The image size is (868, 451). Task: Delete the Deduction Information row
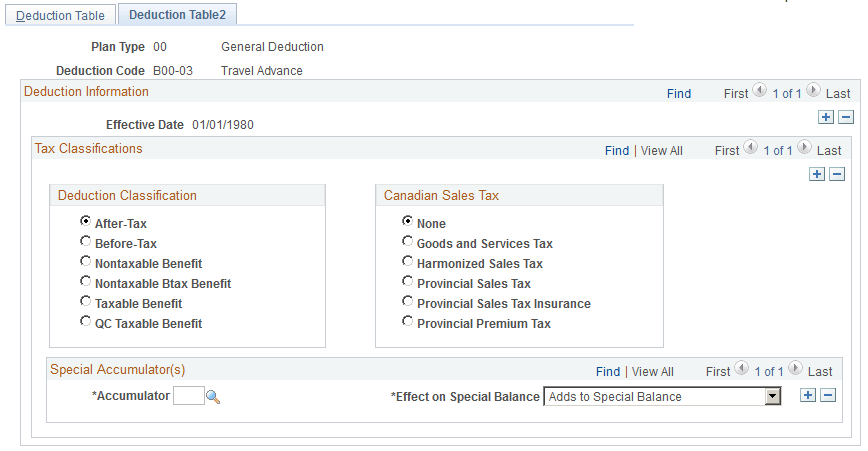(846, 117)
